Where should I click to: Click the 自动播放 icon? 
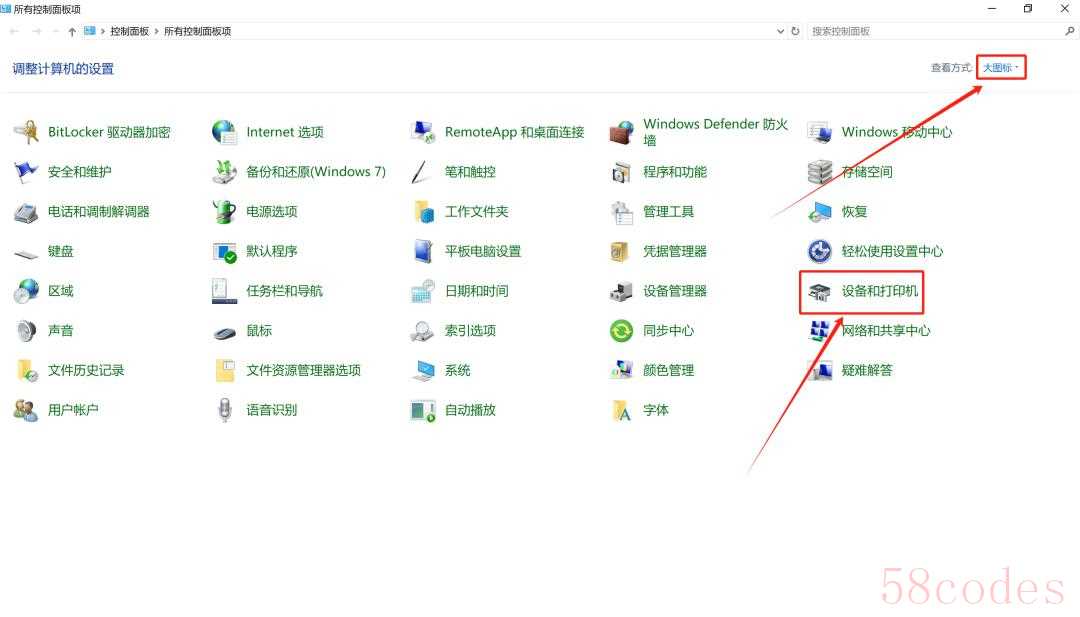point(423,411)
